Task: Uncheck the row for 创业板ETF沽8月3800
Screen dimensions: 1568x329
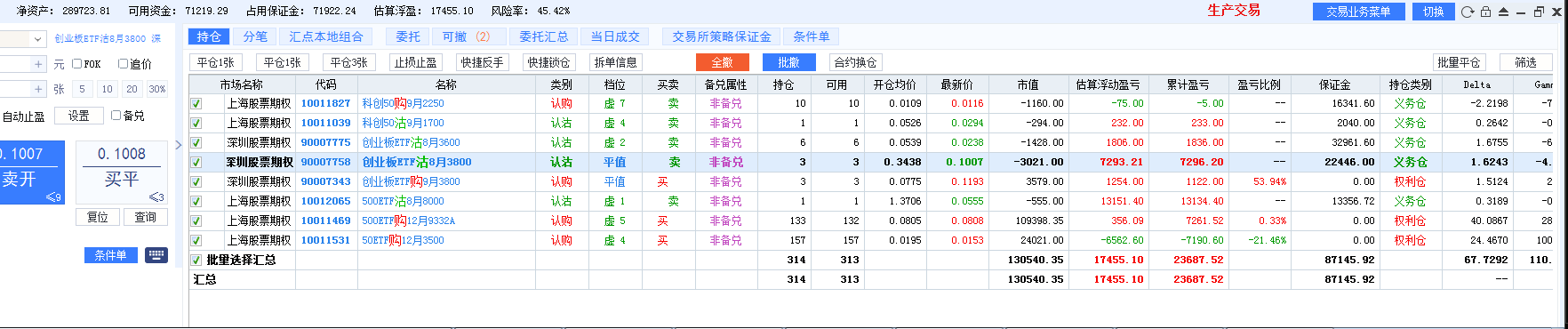Action: click(x=196, y=162)
